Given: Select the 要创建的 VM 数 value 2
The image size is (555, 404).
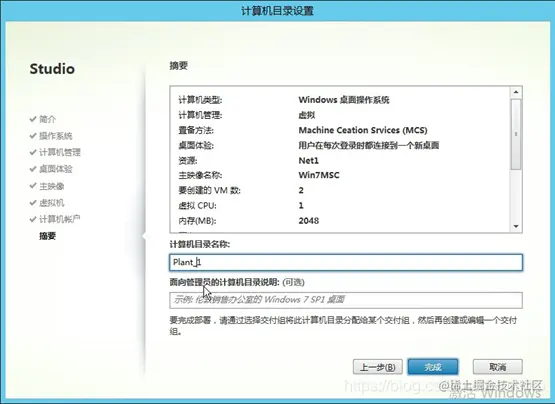Looking at the screenshot, I should point(301,190).
